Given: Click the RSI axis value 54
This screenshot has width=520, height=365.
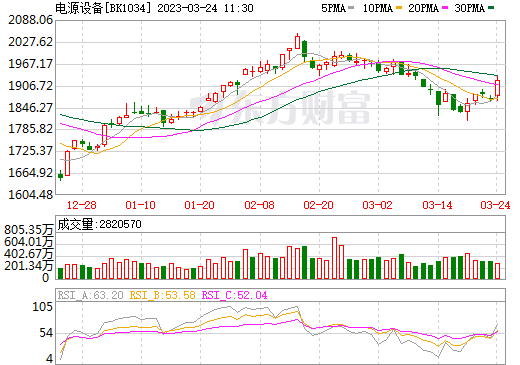Looking at the screenshot, I should coord(46,333).
